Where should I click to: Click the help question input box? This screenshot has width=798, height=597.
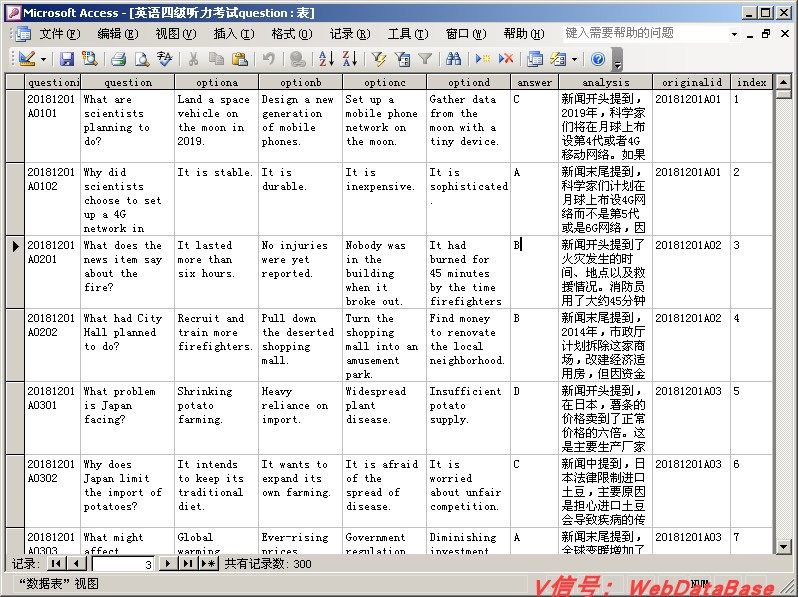(645, 34)
